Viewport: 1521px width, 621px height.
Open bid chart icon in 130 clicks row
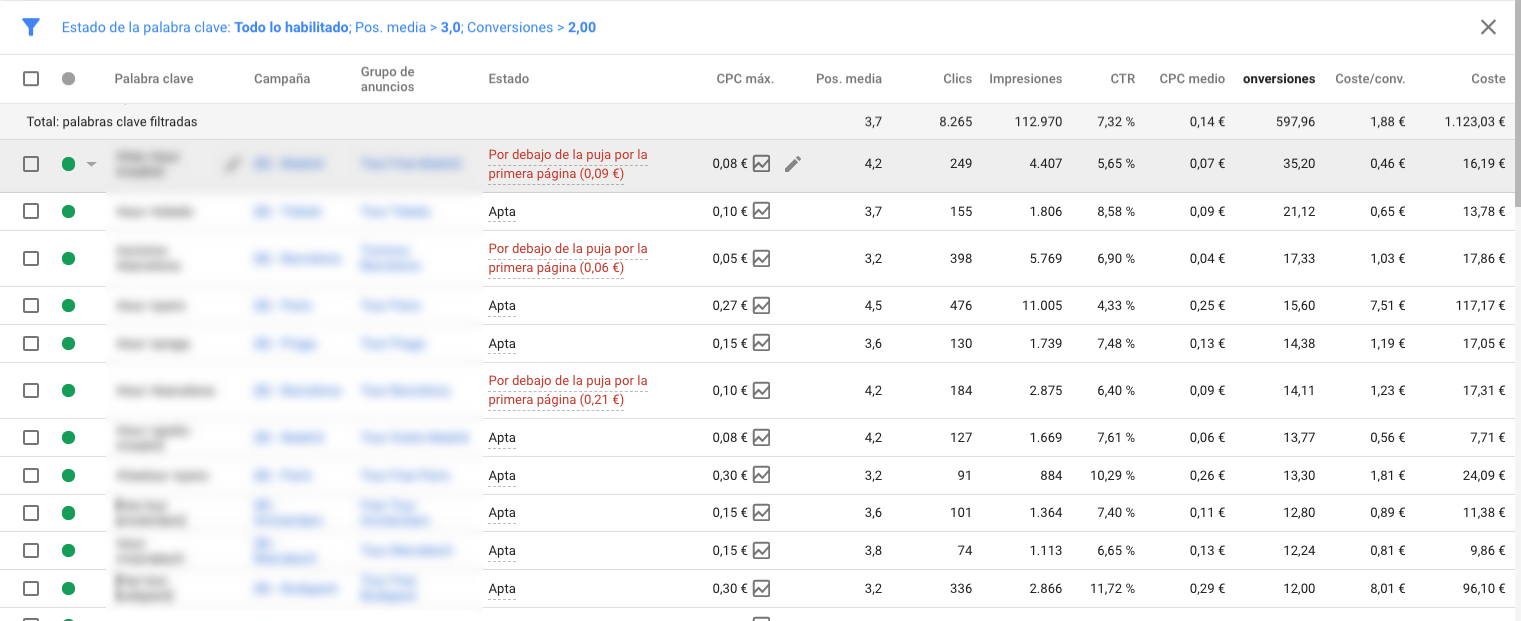pos(761,343)
